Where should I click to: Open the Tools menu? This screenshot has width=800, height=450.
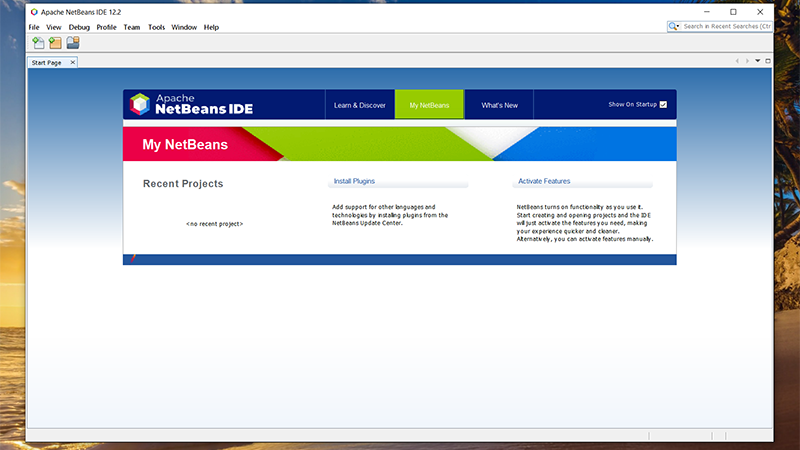point(156,27)
